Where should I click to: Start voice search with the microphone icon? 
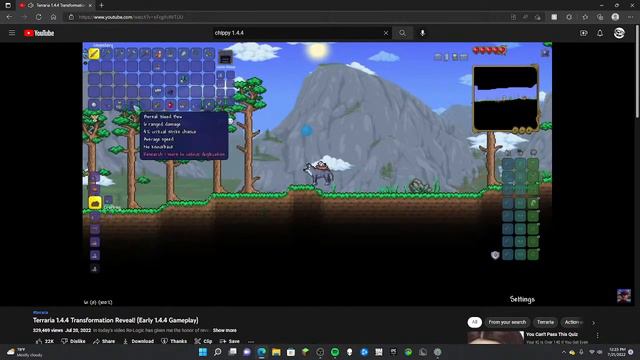(422, 33)
